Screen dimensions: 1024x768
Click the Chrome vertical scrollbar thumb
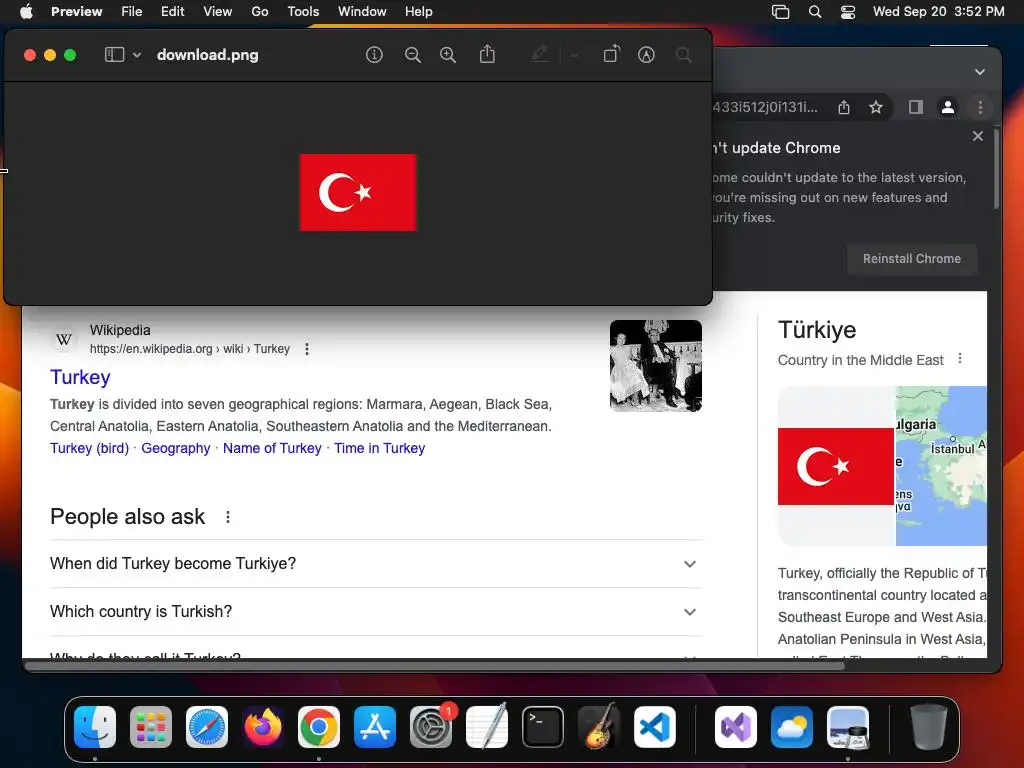(x=997, y=168)
